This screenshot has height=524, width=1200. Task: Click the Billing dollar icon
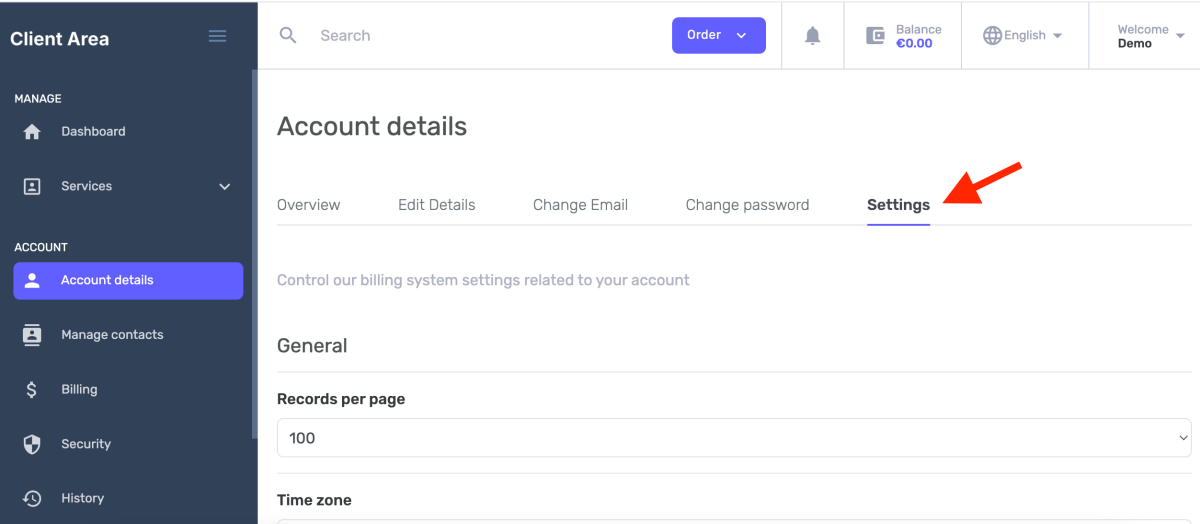coord(32,390)
